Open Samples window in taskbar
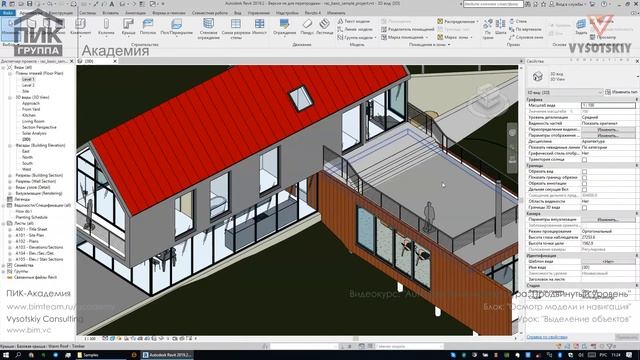The image size is (640, 360). 102,355
